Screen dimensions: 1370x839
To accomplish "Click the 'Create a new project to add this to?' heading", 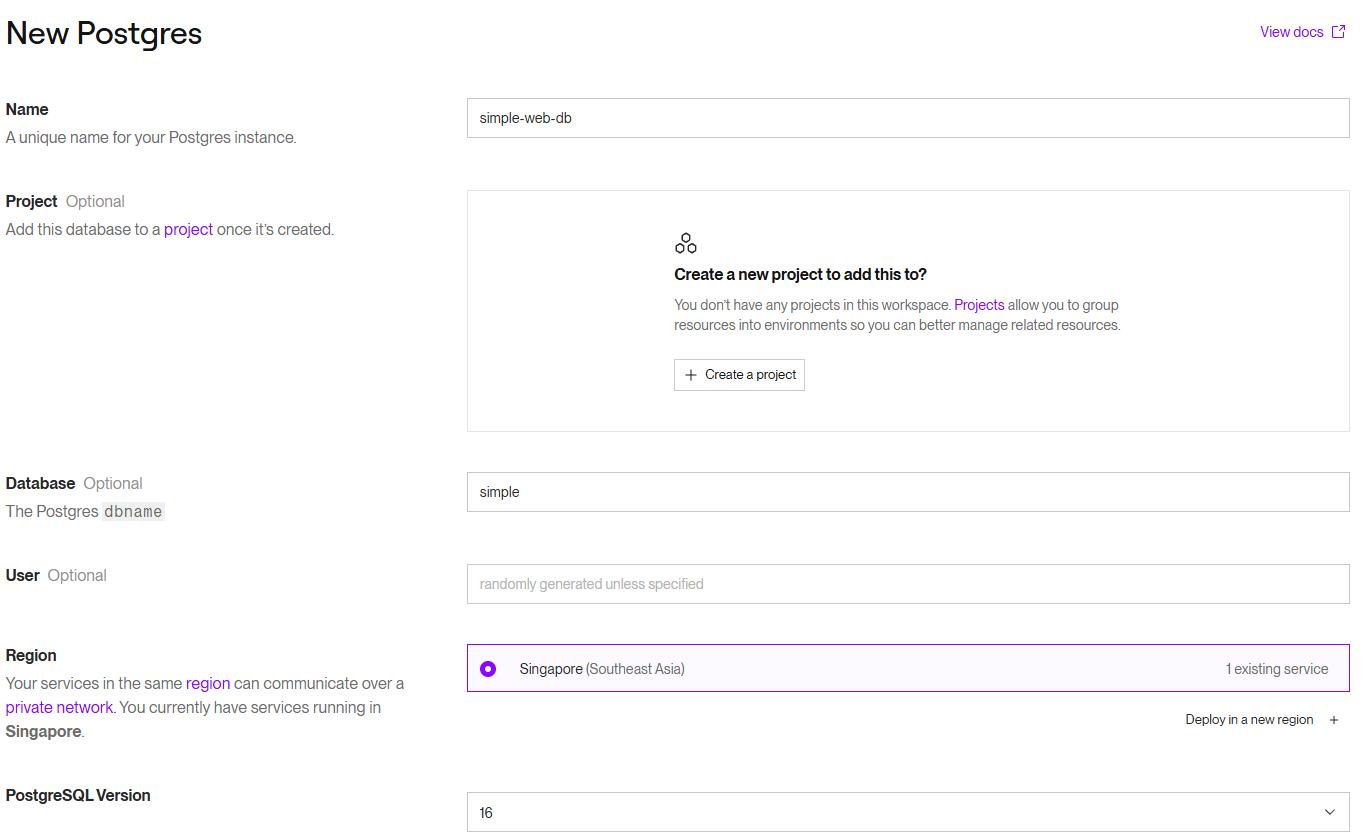I will click(800, 274).
